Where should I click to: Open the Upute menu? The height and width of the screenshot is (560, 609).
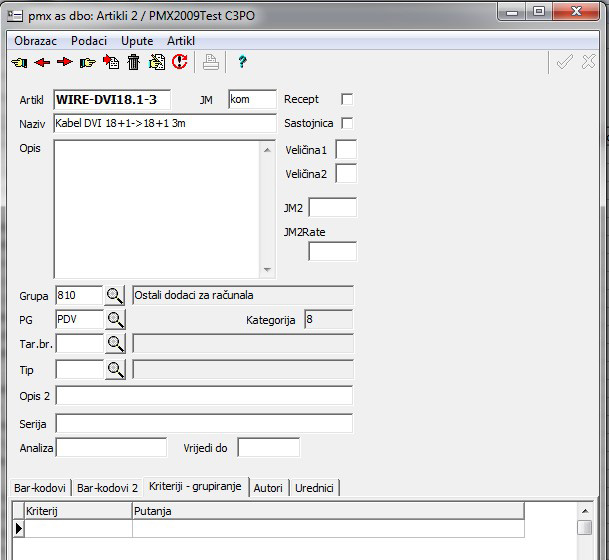pyautogui.click(x=137, y=41)
